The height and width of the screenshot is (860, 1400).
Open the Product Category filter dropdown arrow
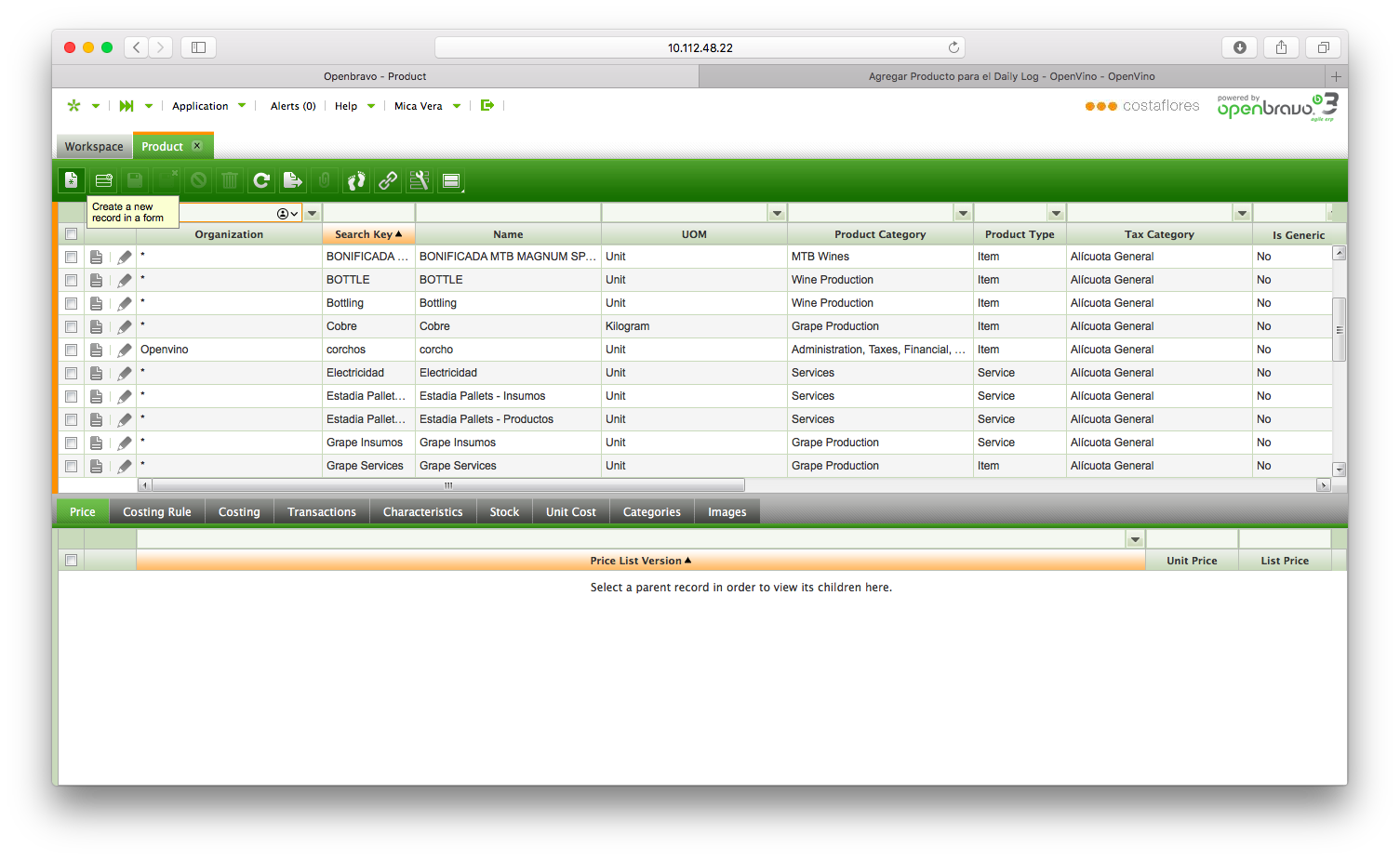[x=963, y=214]
